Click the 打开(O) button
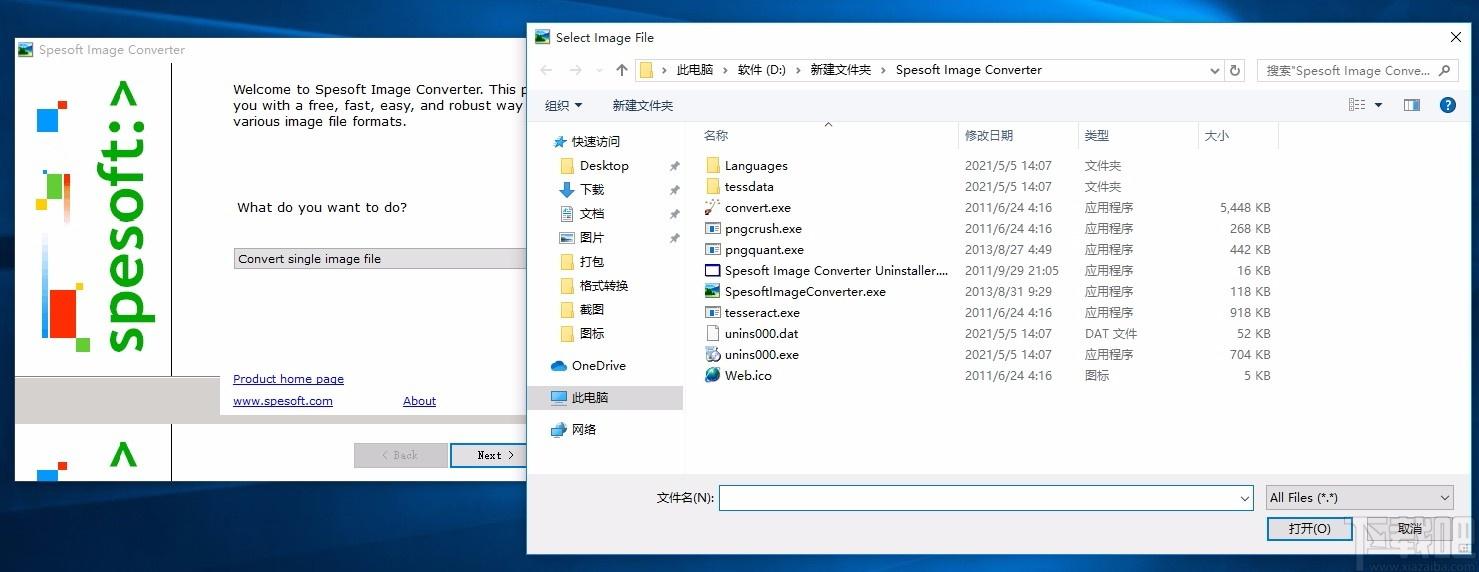Screen dimensions: 1479x572 pos(1309,529)
